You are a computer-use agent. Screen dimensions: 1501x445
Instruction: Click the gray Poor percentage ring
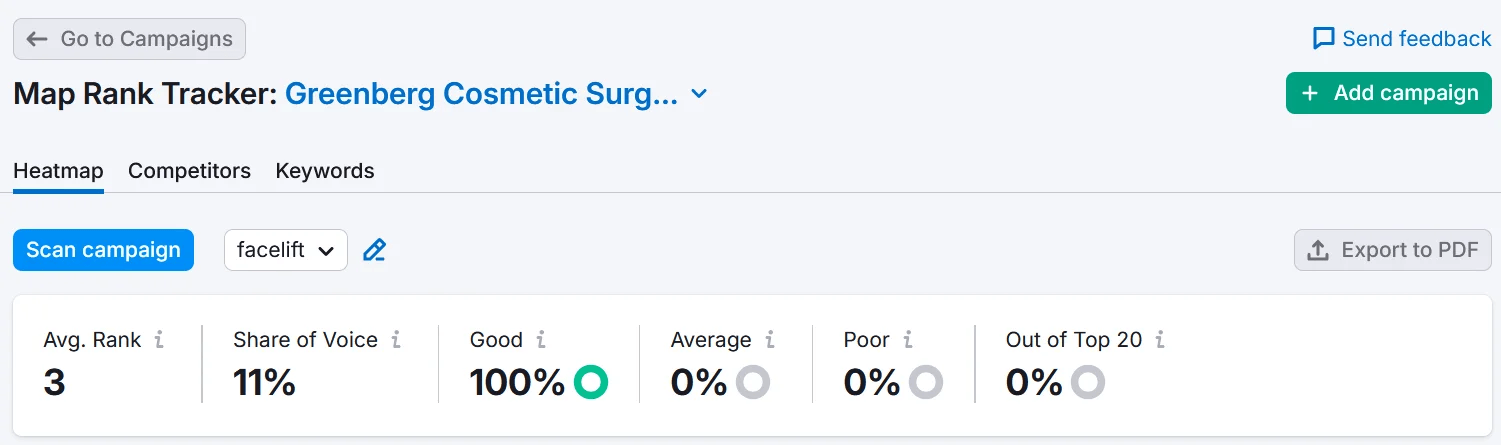[926, 382]
